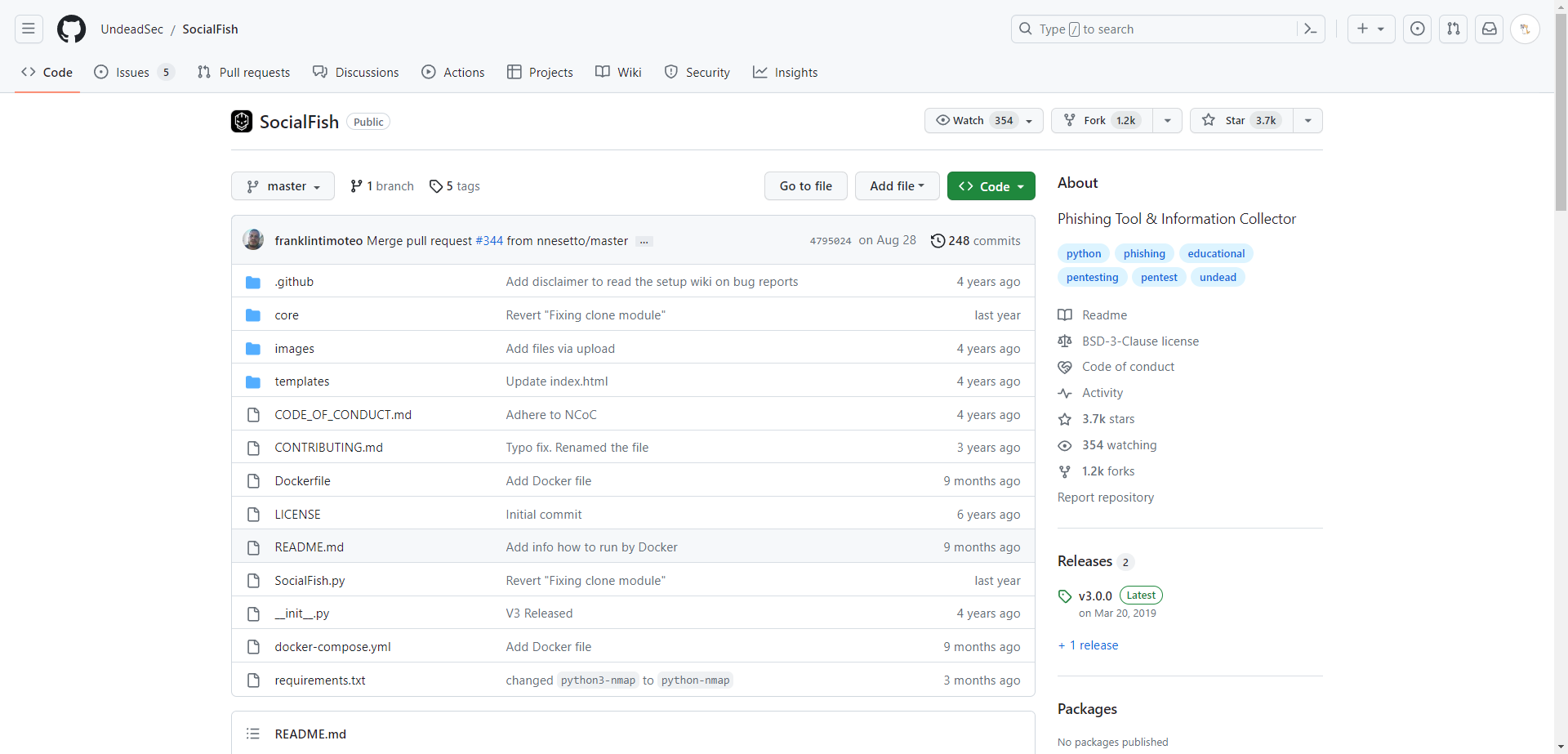The width and height of the screenshot is (1568, 754).
Task: Open the master branch selector
Action: click(x=283, y=186)
